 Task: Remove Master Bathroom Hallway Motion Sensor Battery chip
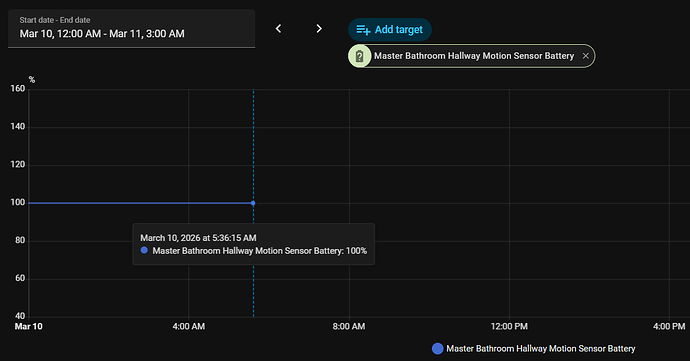585,56
